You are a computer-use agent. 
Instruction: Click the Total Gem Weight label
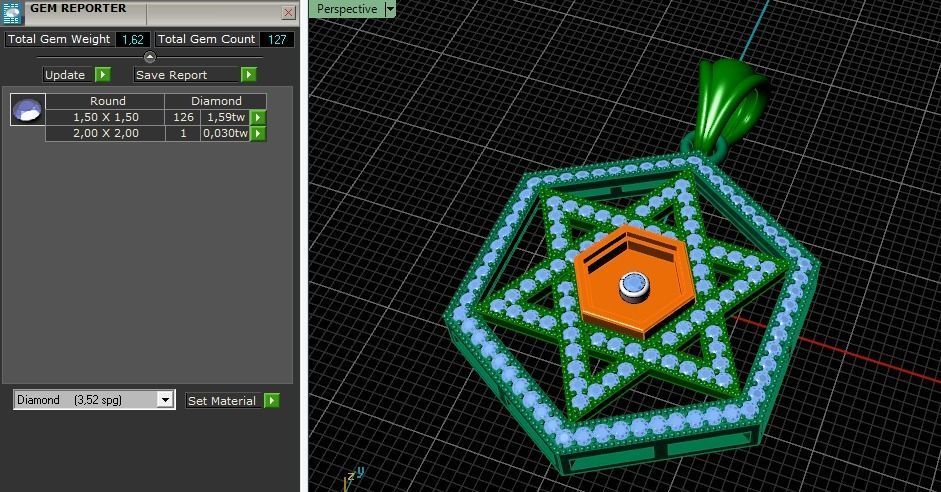[x=59, y=39]
